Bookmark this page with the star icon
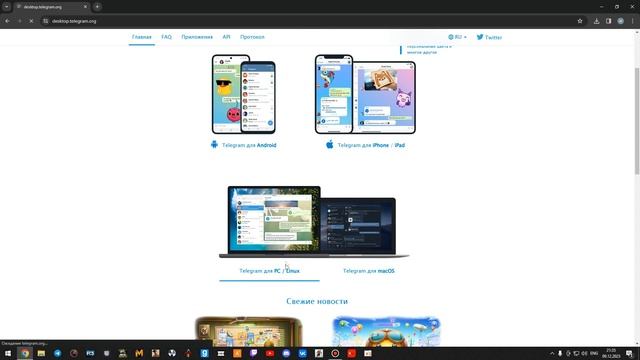This screenshot has width=640, height=360. tap(580, 21)
